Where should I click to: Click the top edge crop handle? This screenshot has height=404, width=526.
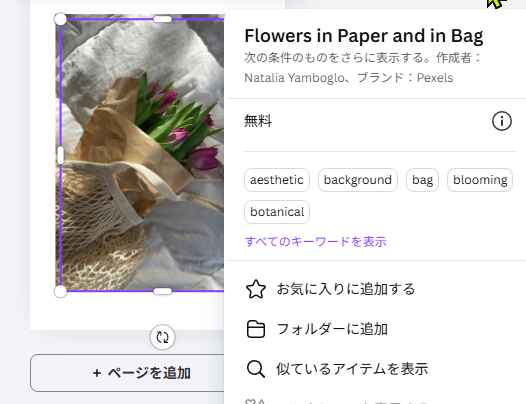pos(163,19)
